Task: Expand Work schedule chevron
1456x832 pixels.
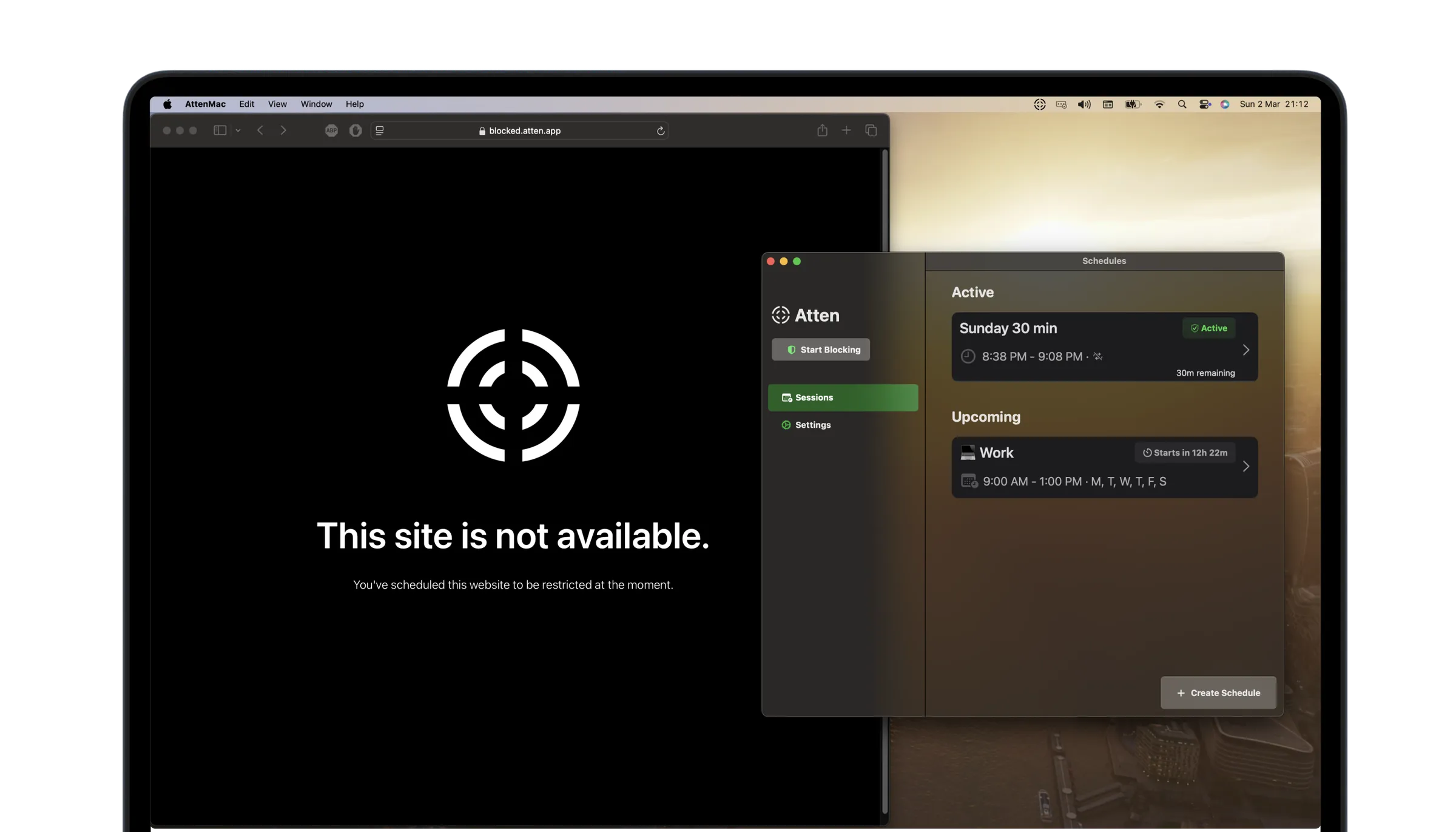Action: pos(1246,467)
